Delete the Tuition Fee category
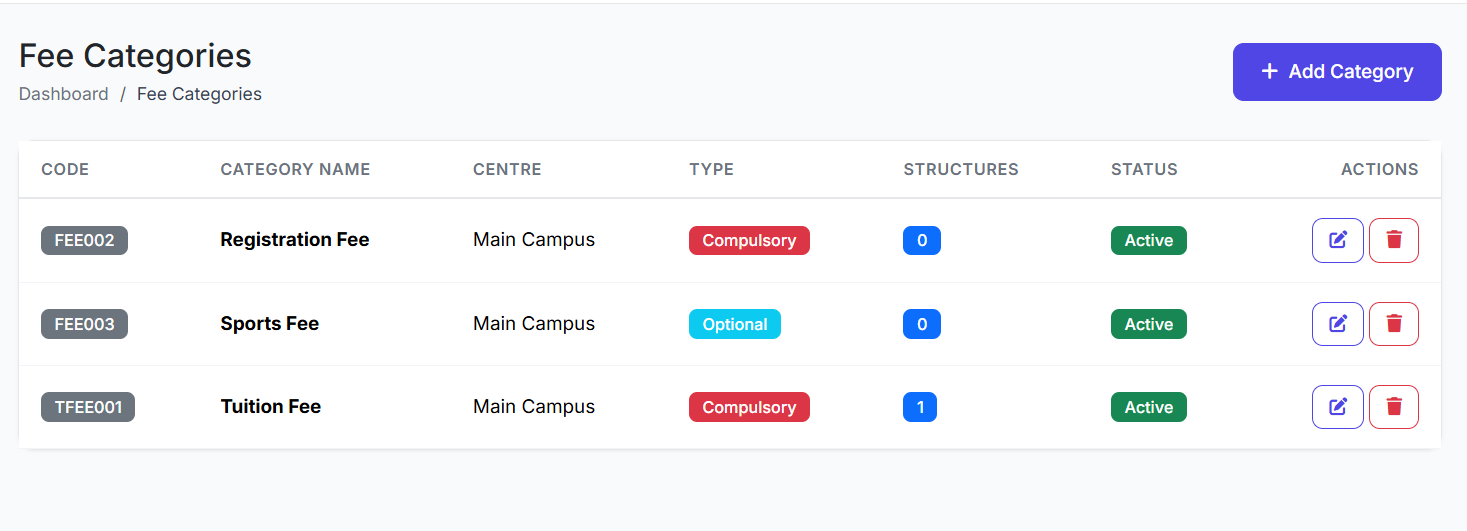 pyautogui.click(x=1393, y=407)
